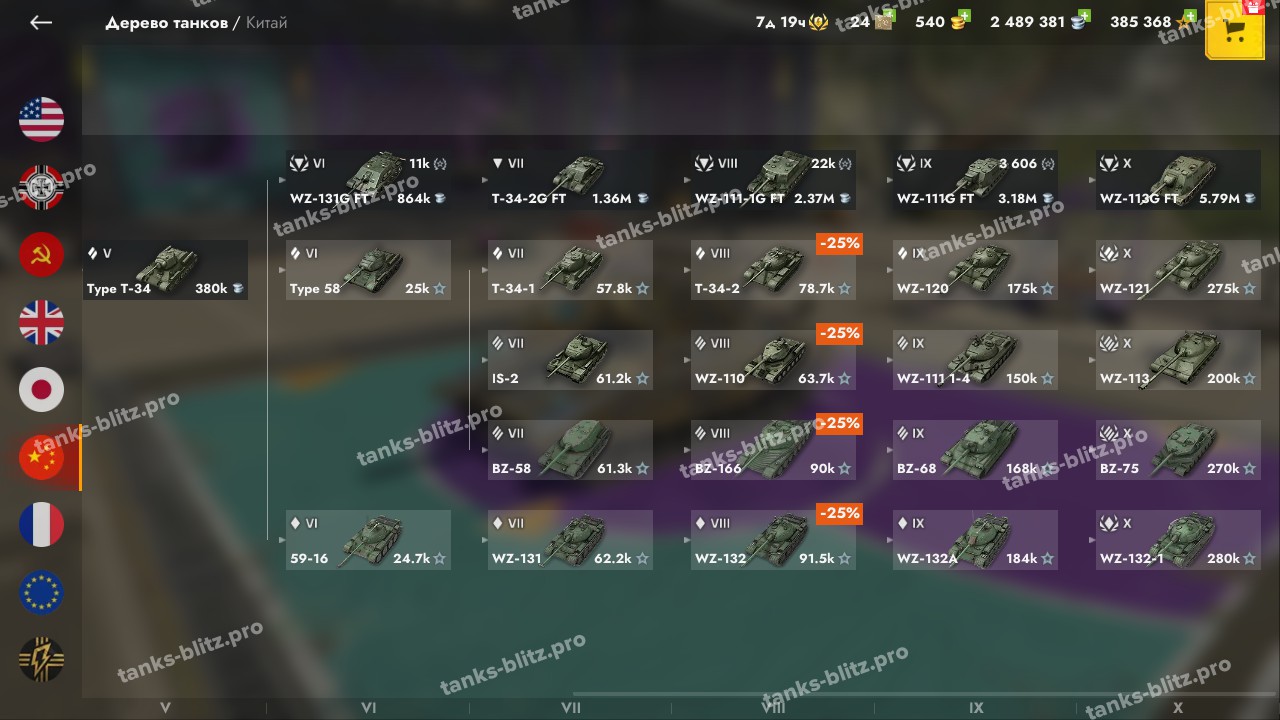
Task: Select the European nation flag icon
Action: click(41, 592)
